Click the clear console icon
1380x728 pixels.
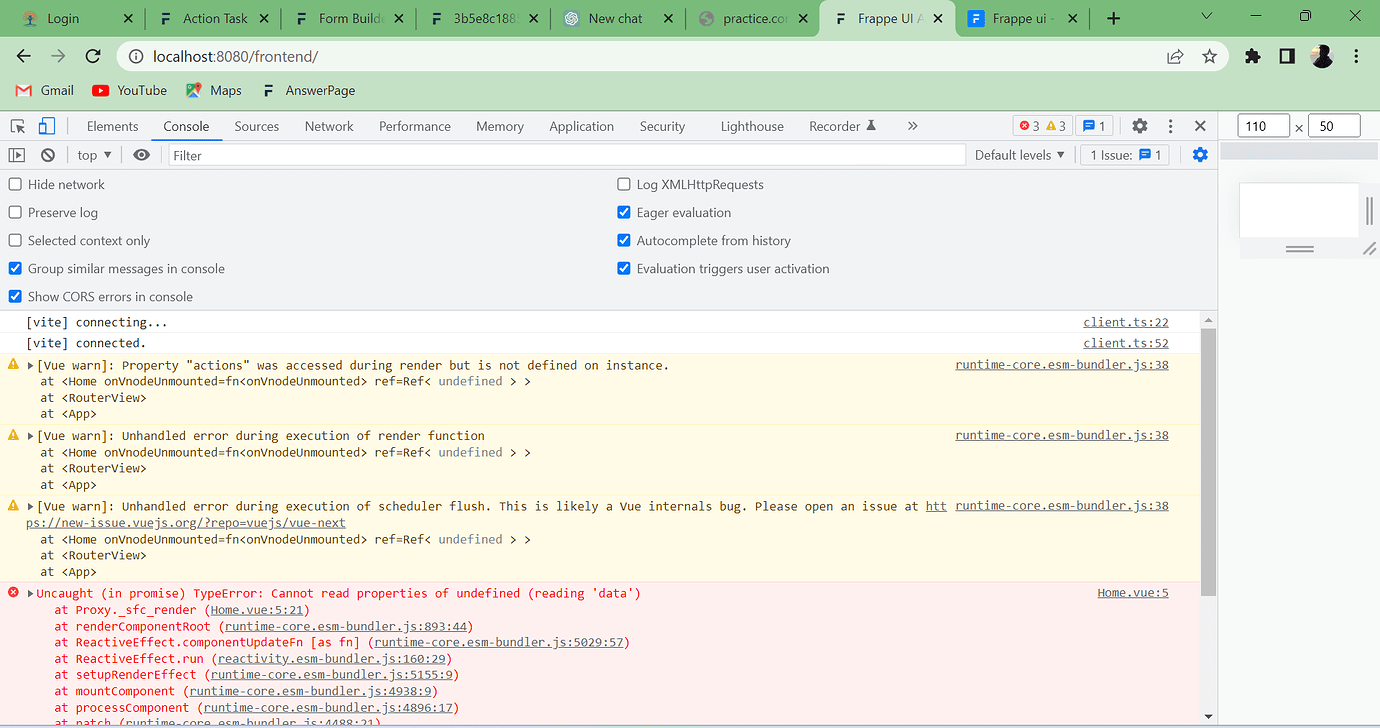(47, 154)
